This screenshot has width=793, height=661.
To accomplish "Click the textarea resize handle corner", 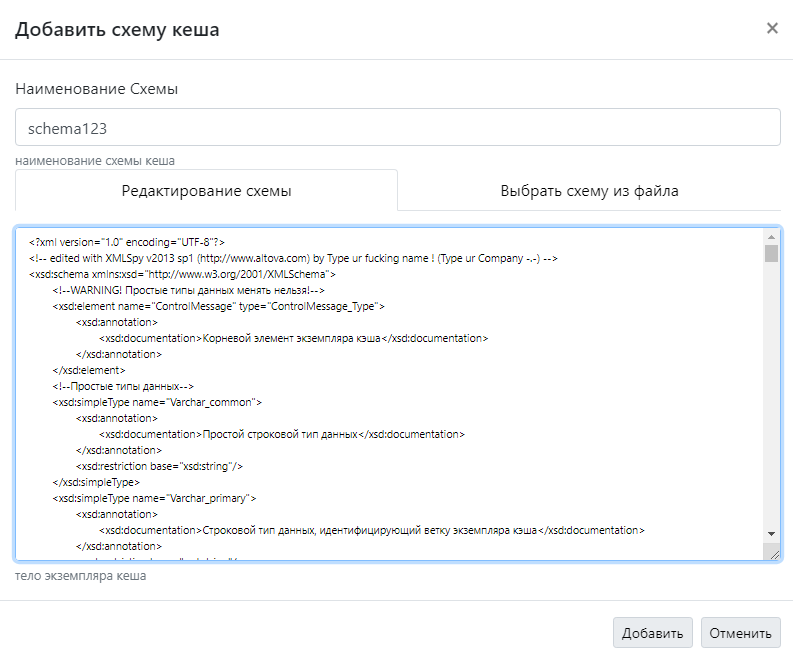I will (773, 553).
